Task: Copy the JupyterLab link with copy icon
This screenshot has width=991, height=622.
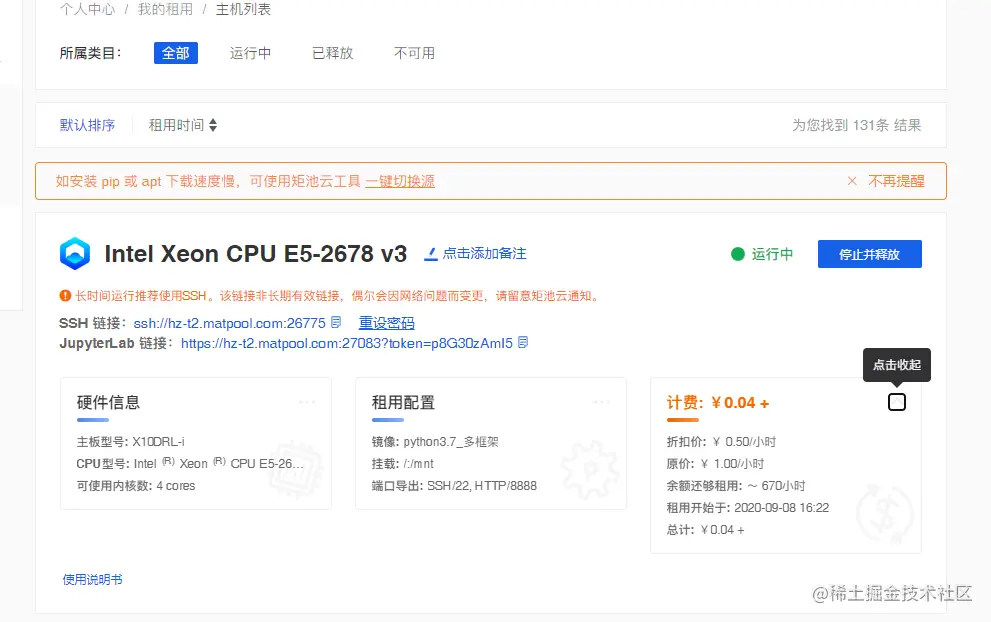Action: pos(523,343)
